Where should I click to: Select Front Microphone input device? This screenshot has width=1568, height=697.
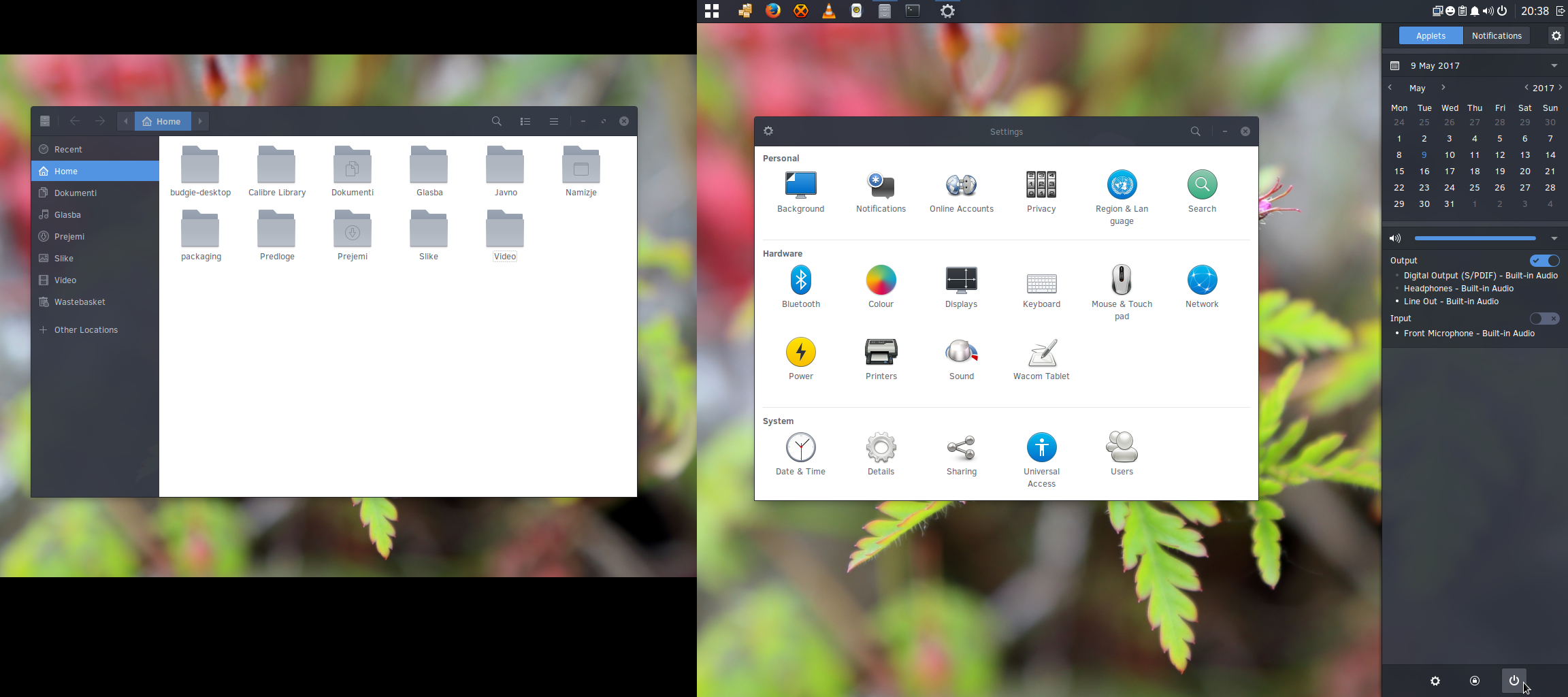(x=1469, y=334)
